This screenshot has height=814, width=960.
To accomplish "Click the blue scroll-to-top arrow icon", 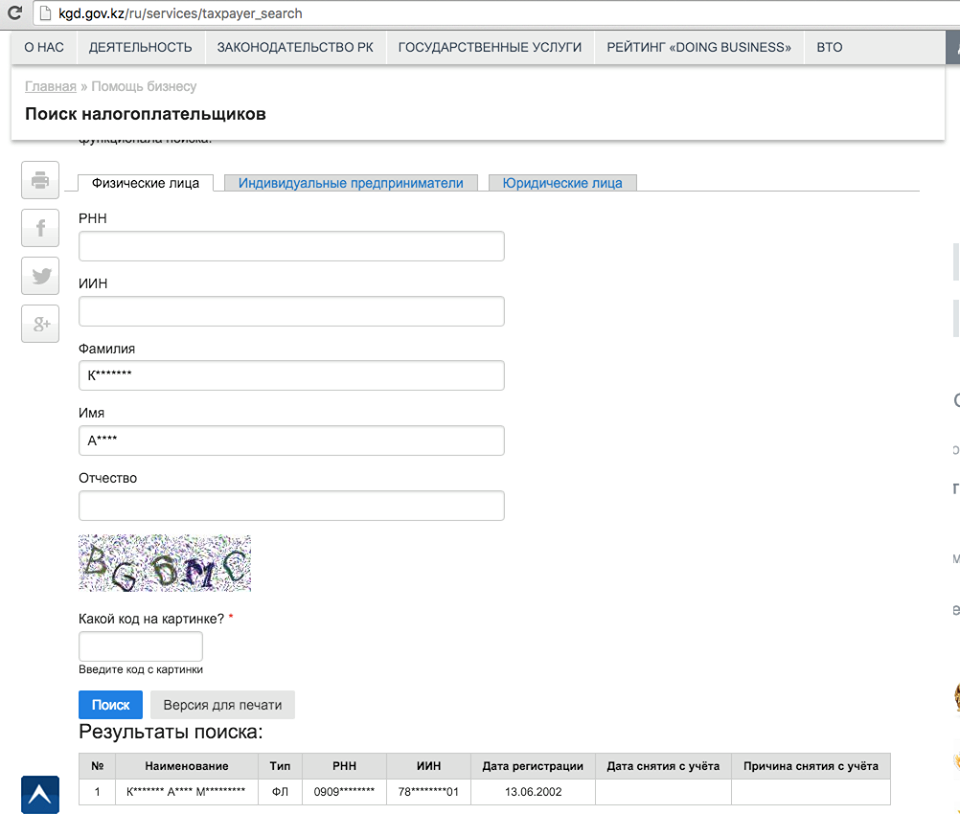I will tap(40, 794).
